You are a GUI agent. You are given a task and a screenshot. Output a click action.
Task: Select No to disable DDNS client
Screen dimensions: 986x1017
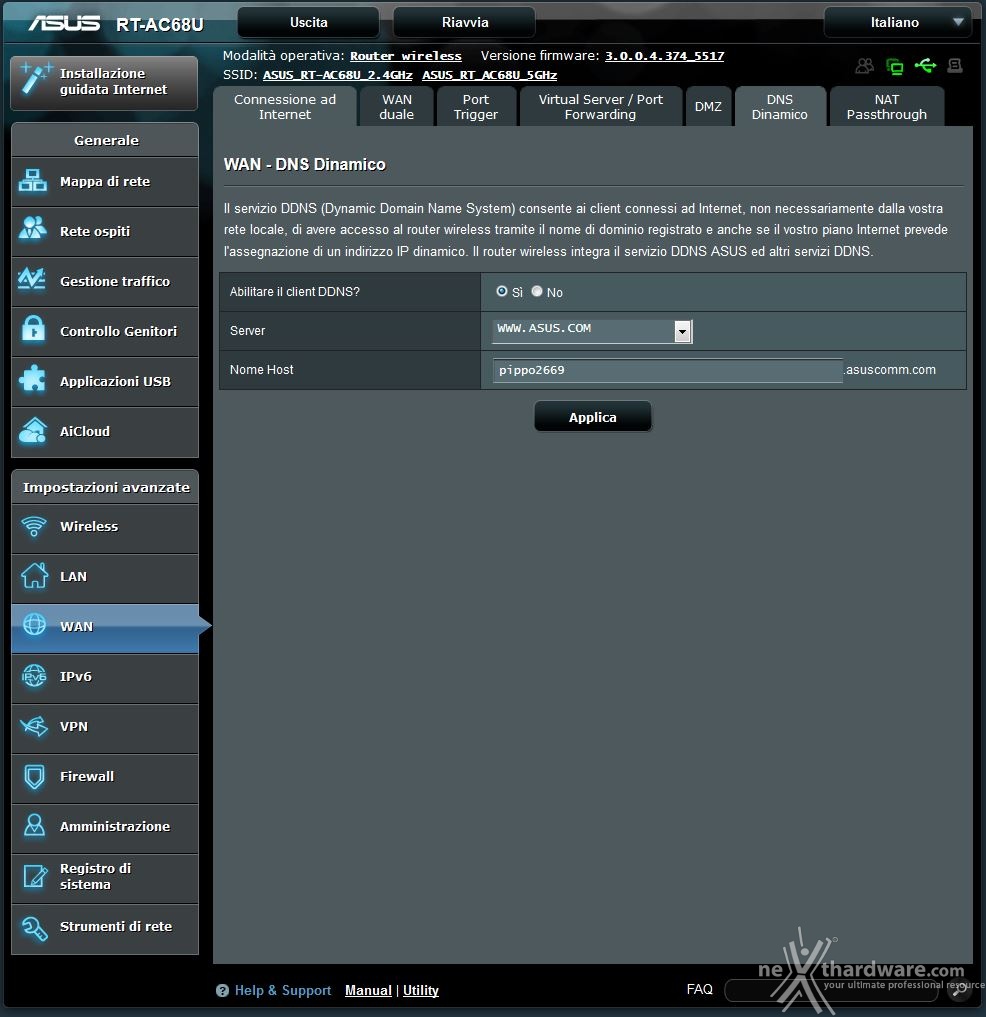(536, 291)
